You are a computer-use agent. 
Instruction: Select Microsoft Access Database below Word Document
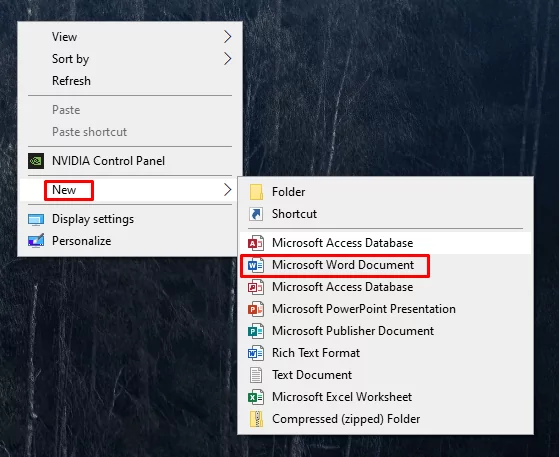385,287
